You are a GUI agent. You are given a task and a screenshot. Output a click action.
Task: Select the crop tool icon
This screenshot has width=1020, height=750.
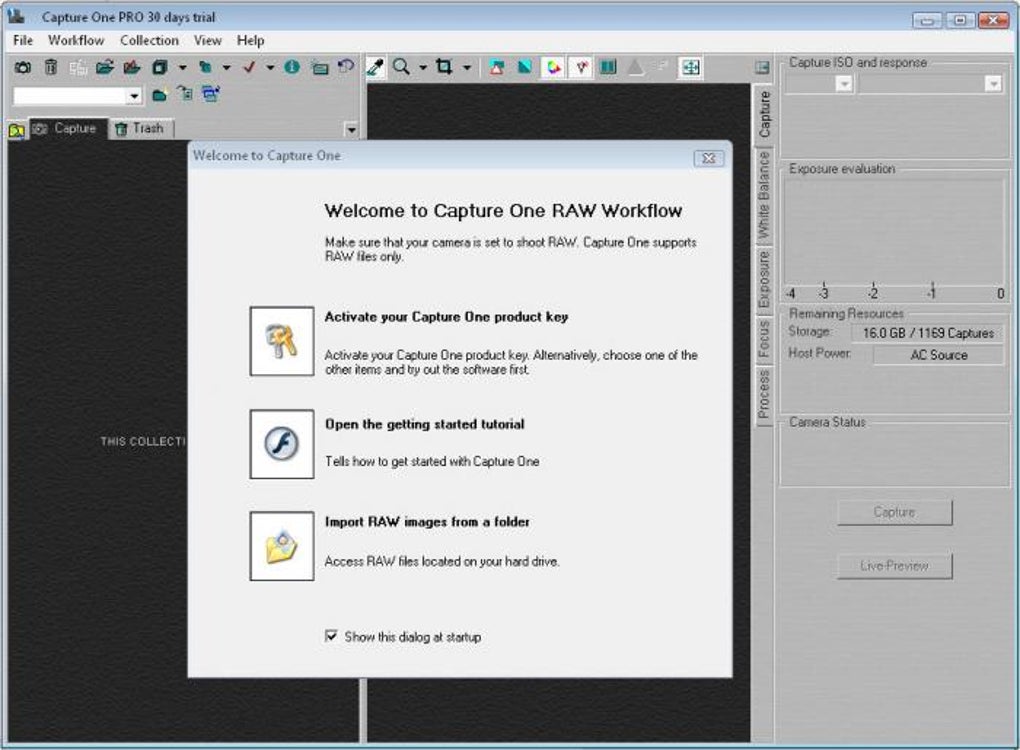click(444, 66)
